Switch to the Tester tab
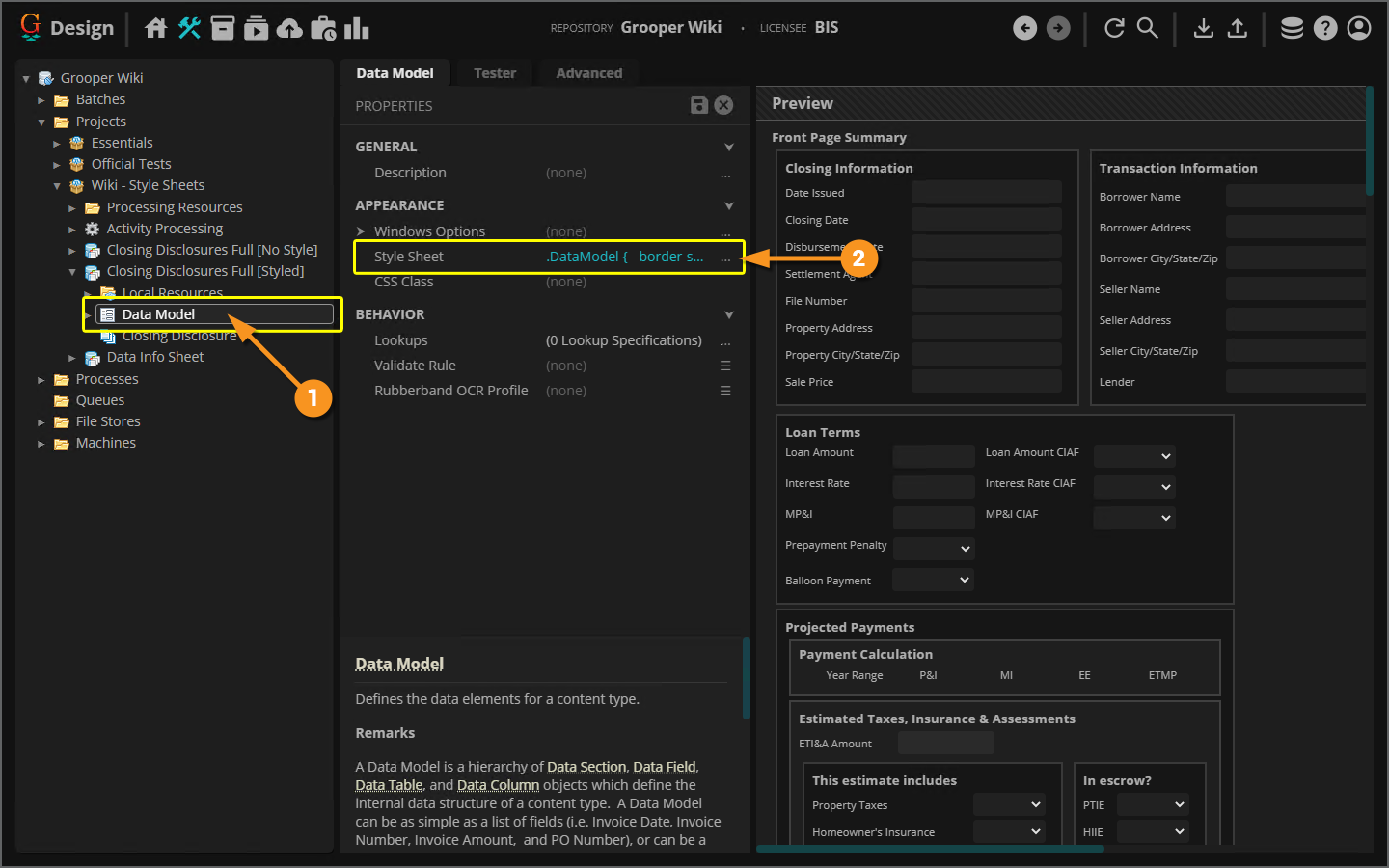The width and height of the screenshot is (1389, 868). 495,73
